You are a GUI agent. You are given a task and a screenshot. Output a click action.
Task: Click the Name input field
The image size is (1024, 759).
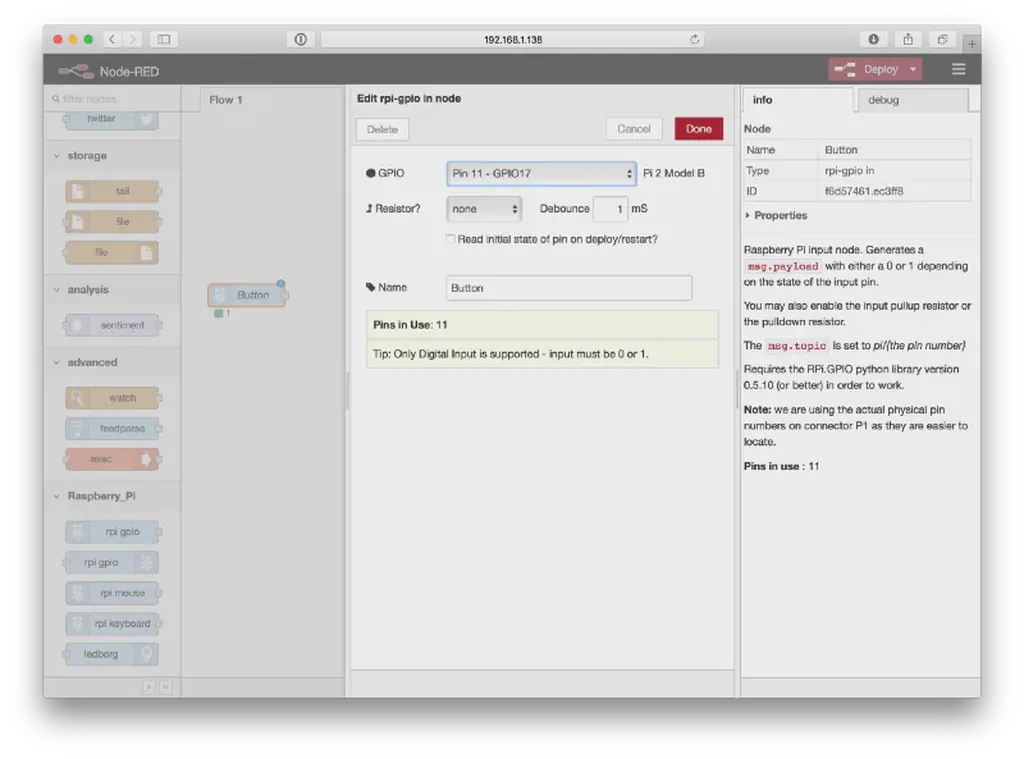(568, 288)
